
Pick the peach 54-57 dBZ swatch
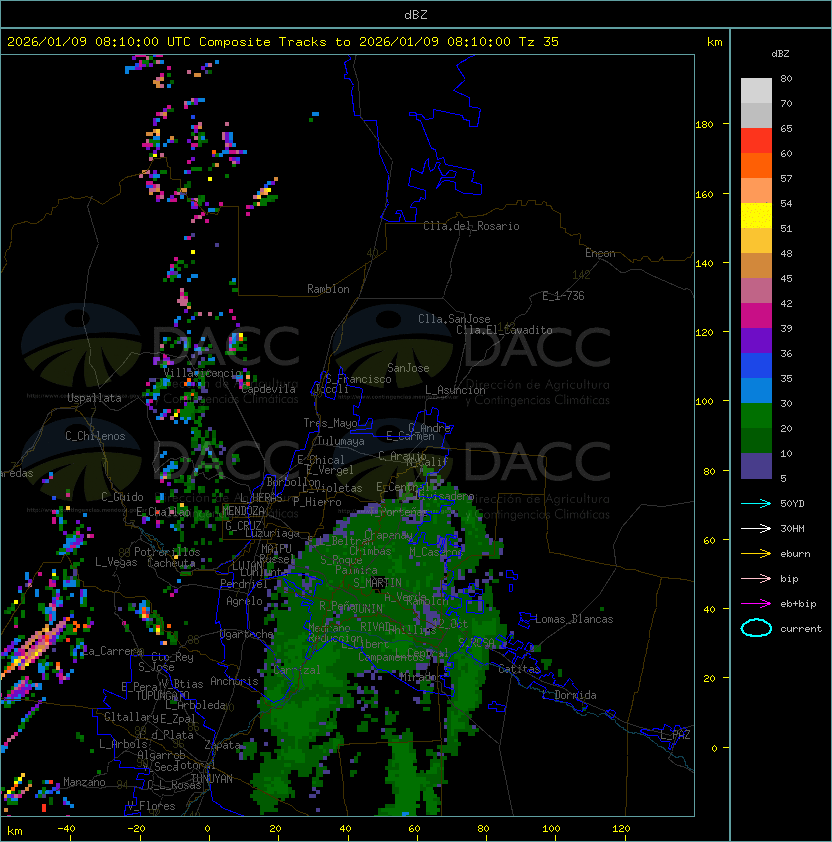click(756, 191)
